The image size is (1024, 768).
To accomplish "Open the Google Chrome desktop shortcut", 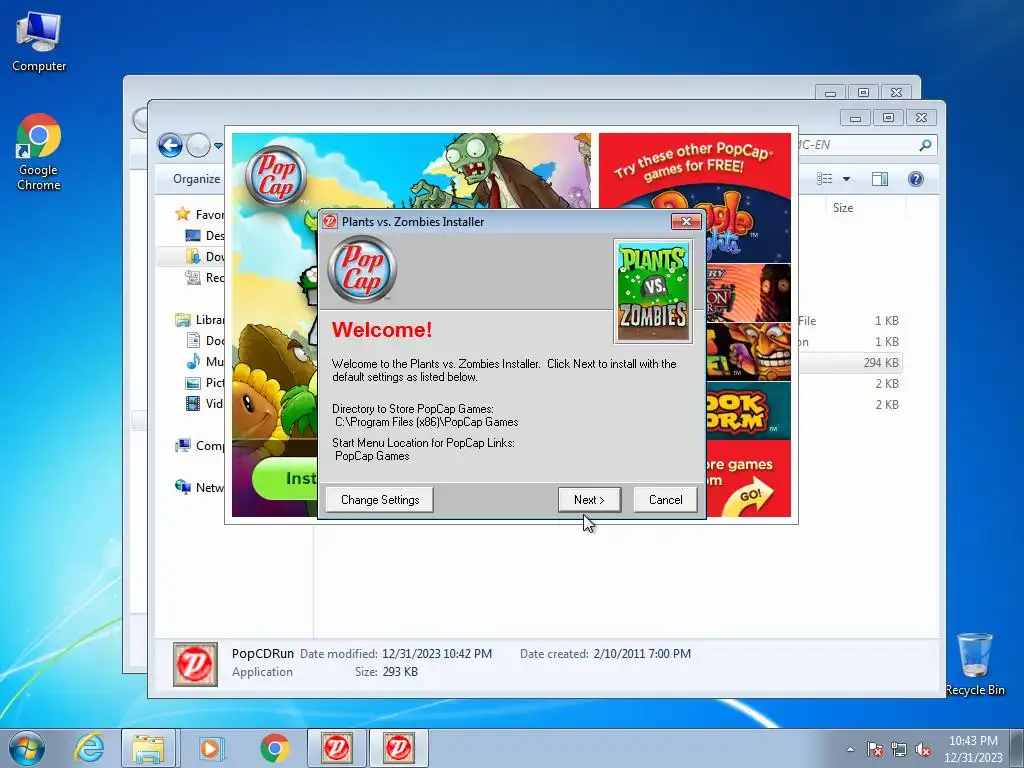I will (39, 152).
